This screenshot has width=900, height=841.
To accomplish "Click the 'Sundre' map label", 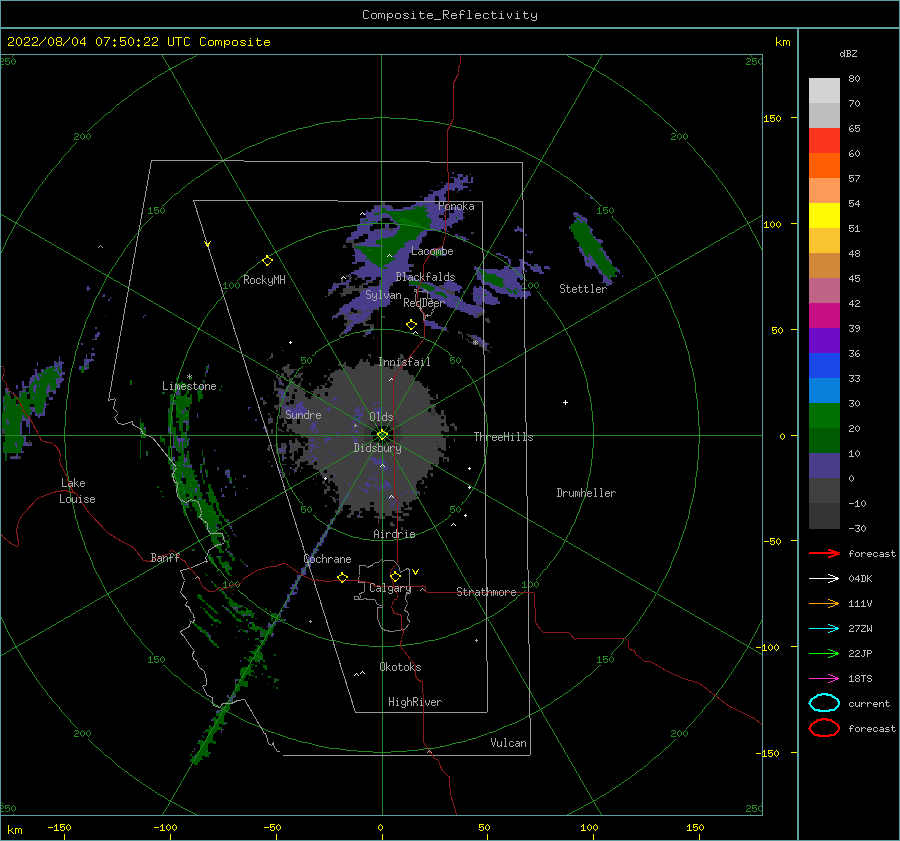I will [303, 414].
